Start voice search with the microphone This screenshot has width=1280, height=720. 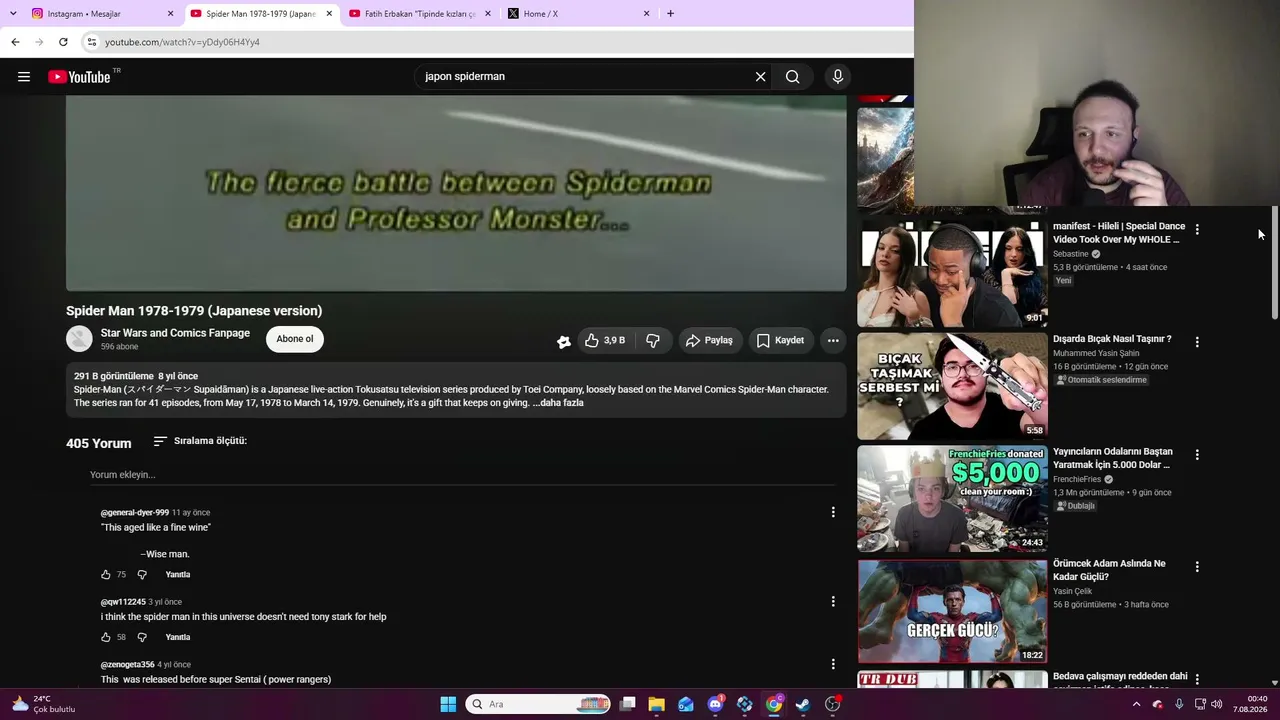point(838,77)
